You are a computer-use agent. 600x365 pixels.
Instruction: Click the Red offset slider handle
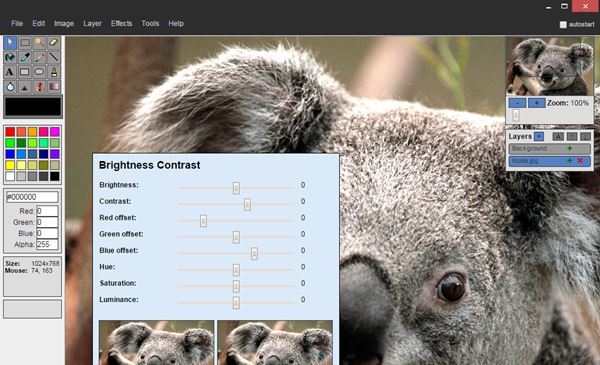(x=203, y=221)
